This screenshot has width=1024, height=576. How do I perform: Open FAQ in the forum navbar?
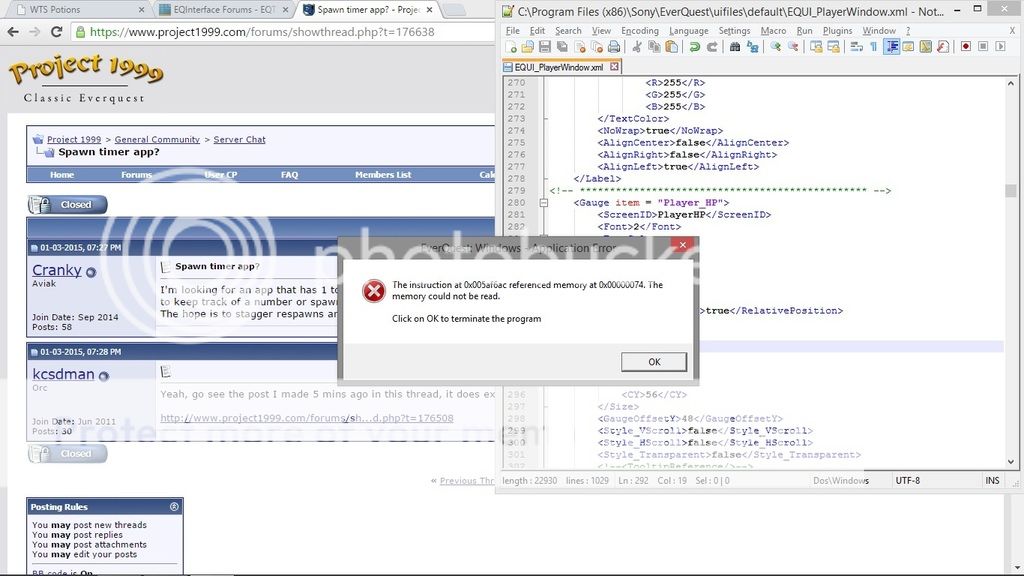point(289,174)
